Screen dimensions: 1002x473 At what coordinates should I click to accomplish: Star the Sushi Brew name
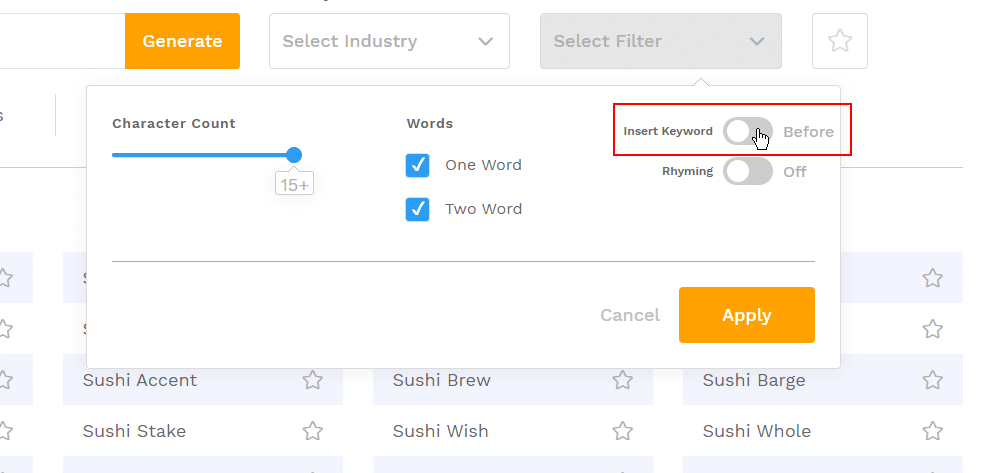[622, 380]
